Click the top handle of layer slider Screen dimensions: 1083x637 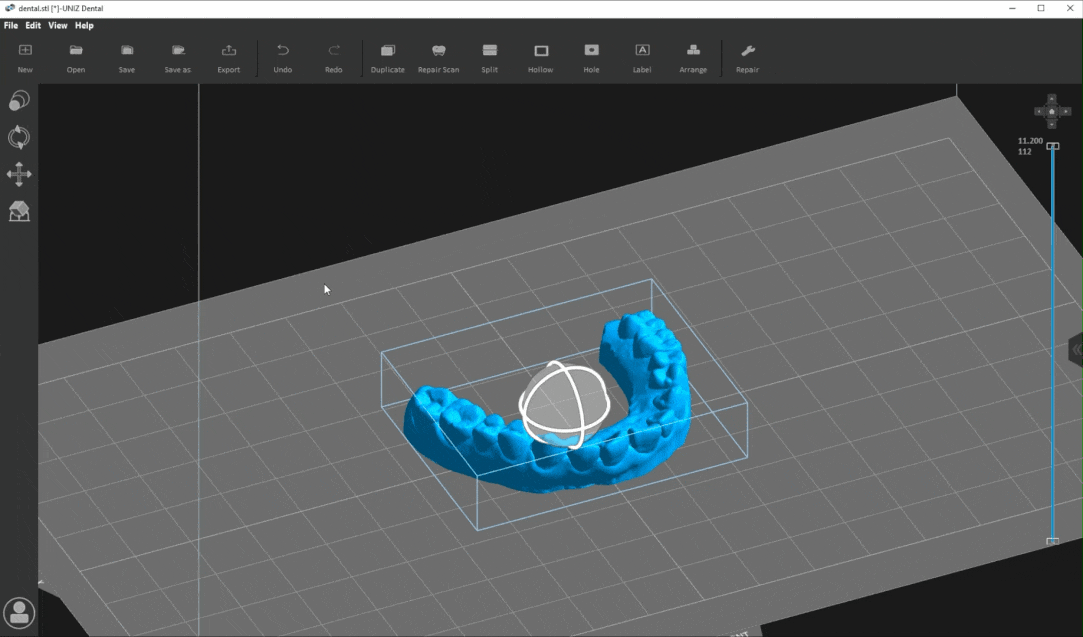pos(1052,146)
